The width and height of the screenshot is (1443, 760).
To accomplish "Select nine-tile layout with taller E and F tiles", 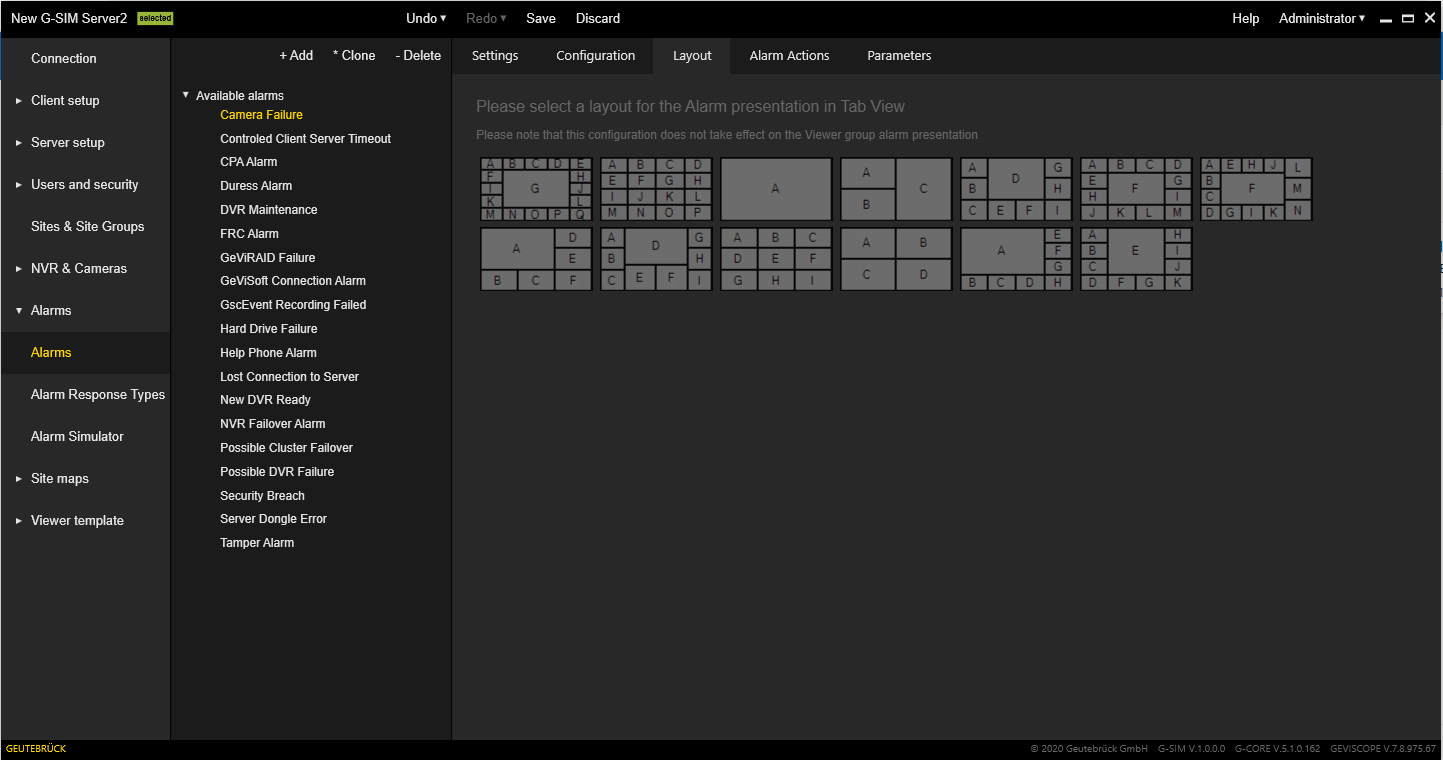I will pyautogui.click(x=656, y=259).
